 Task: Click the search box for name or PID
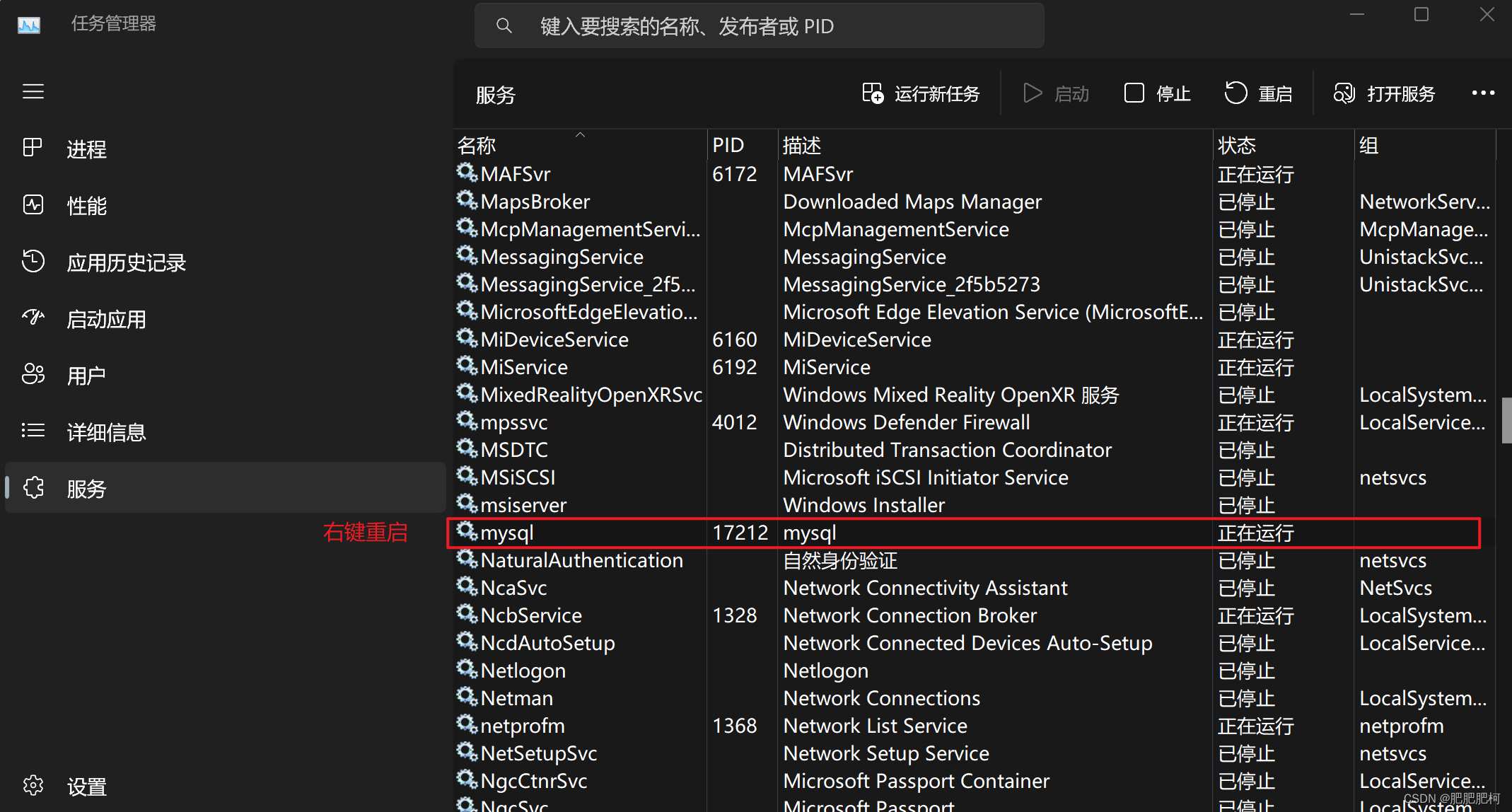pos(759,26)
